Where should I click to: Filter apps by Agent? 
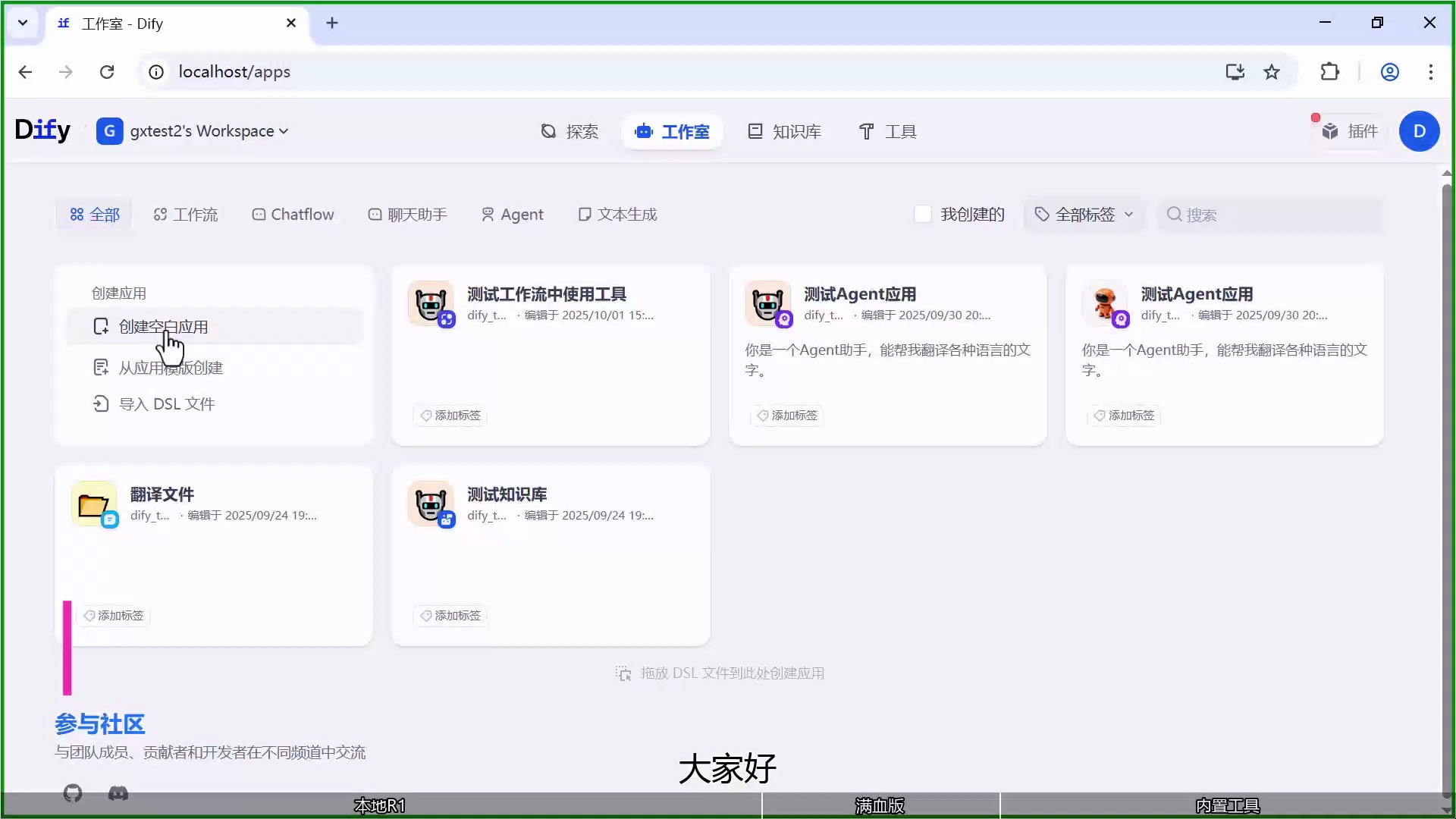513,215
